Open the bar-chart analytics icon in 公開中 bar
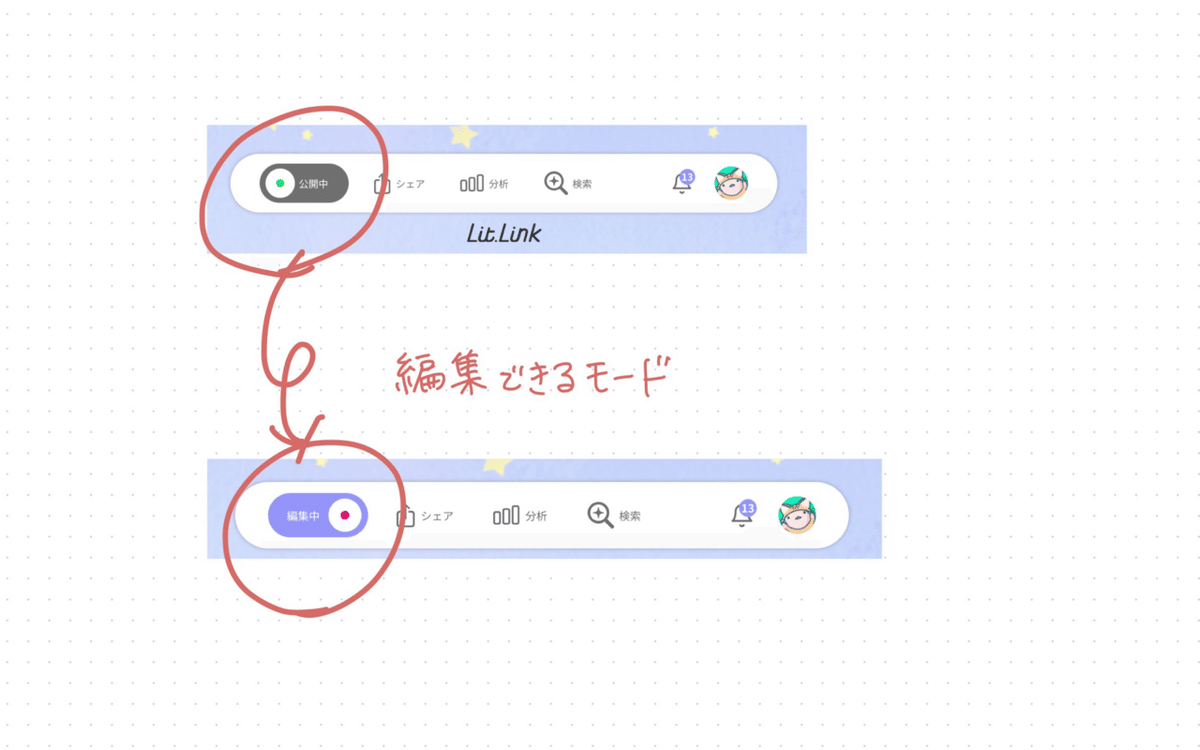Viewport: 1200px width, 750px height. 472,184
